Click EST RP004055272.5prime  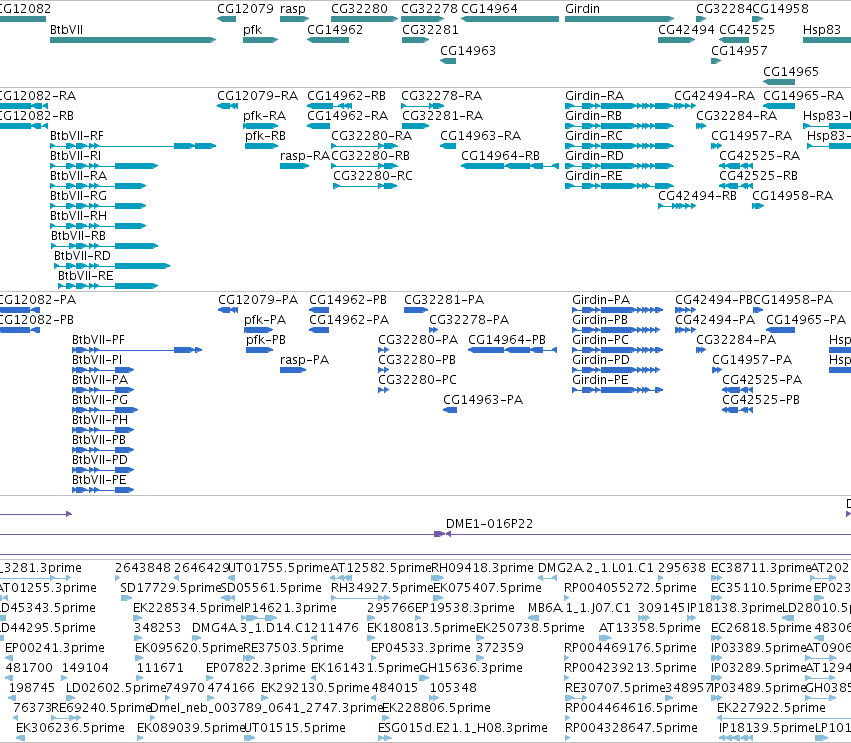[x=630, y=588]
